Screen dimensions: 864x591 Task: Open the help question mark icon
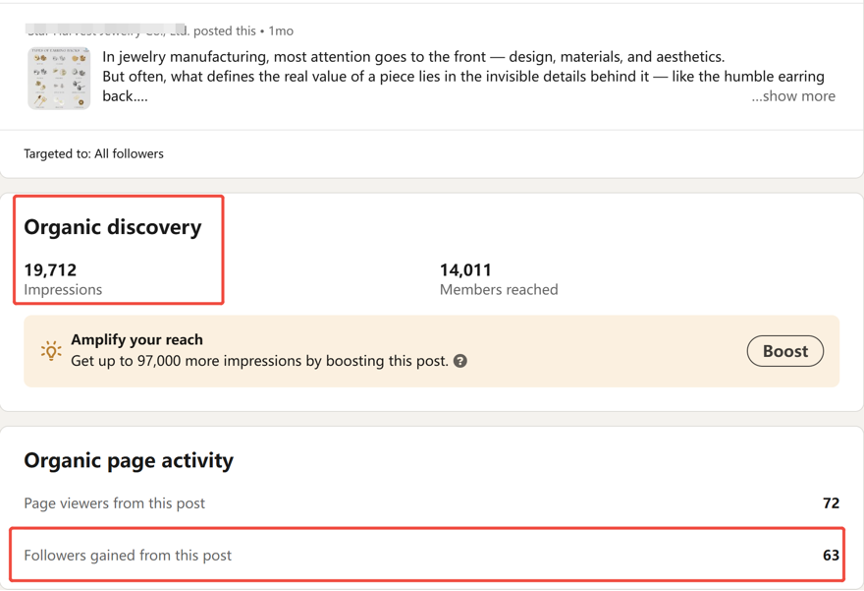click(460, 361)
